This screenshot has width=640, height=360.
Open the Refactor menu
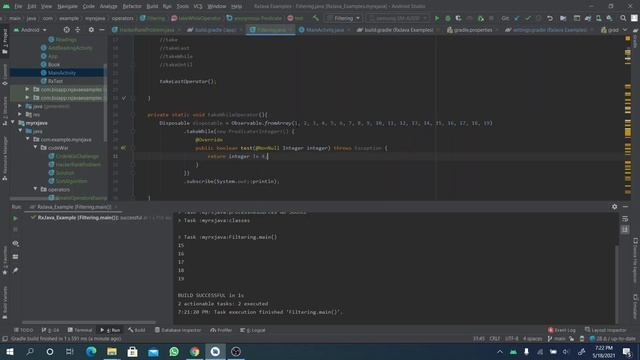coord(132,6)
